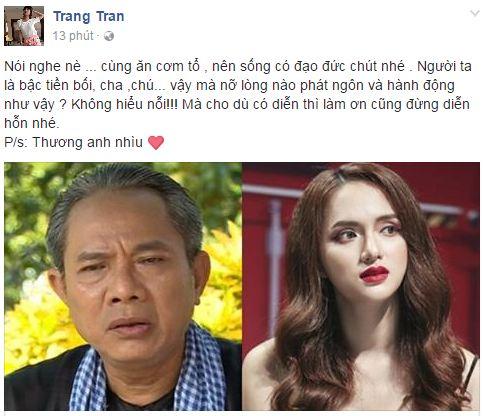Click the red heart emoji
This screenshot has height=416, width=484.
click(156, 142)
